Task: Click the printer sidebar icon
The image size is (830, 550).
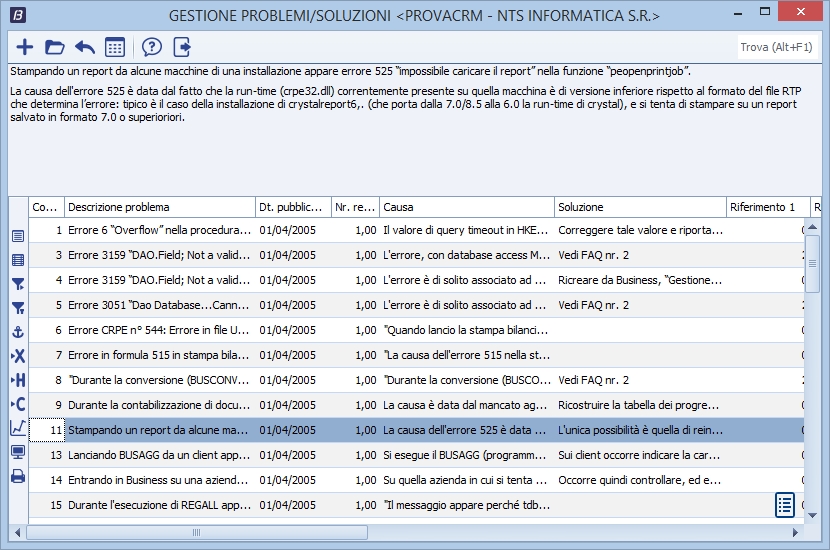Action: tap(18, 476)
